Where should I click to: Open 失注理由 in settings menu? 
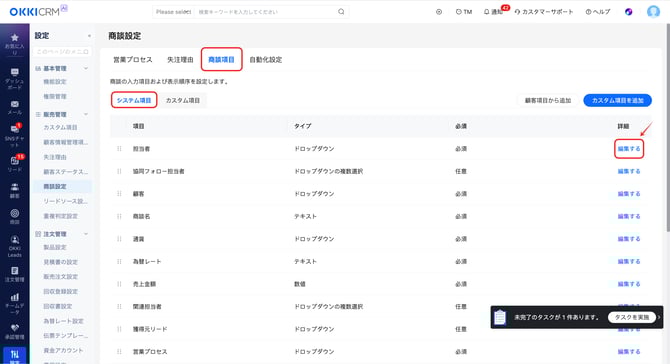[55, 157]
